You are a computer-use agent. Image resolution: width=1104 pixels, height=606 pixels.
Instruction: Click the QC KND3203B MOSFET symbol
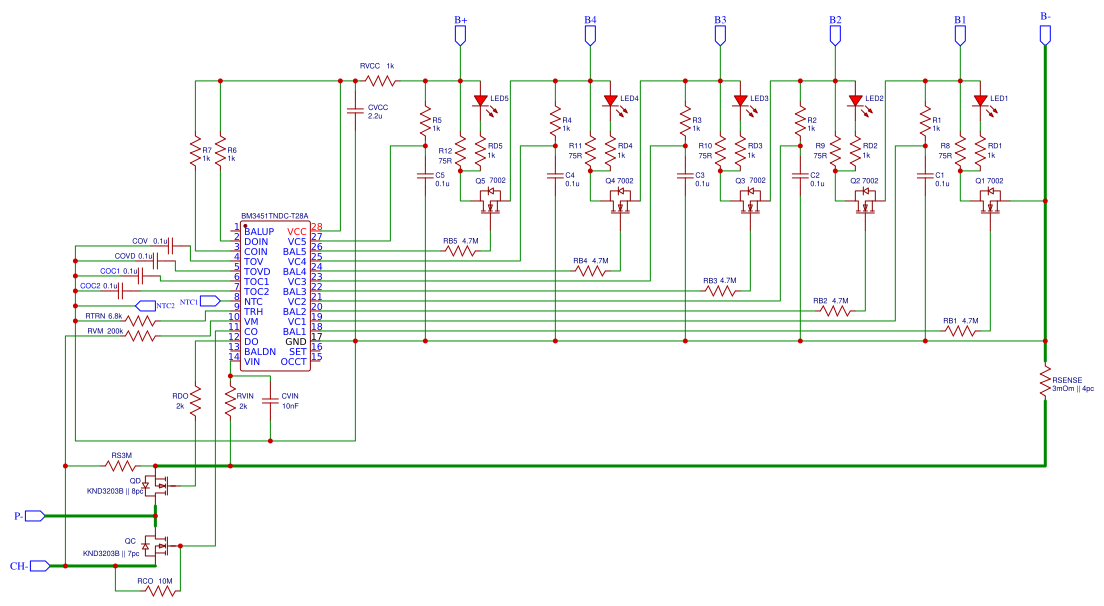click(157, 545)
